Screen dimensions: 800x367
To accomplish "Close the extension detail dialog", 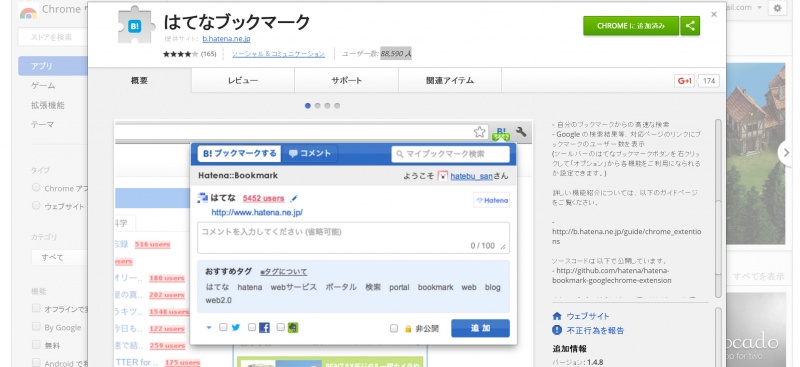I will click(x=714, y=14).
